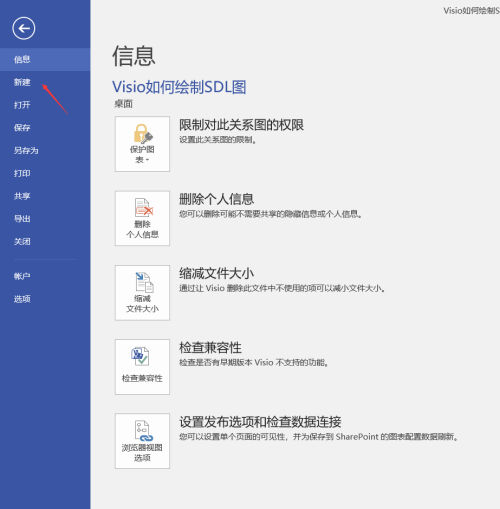Open 选项 in the sidebar
This screenshot has width=500, height=509.
(45, 299)
